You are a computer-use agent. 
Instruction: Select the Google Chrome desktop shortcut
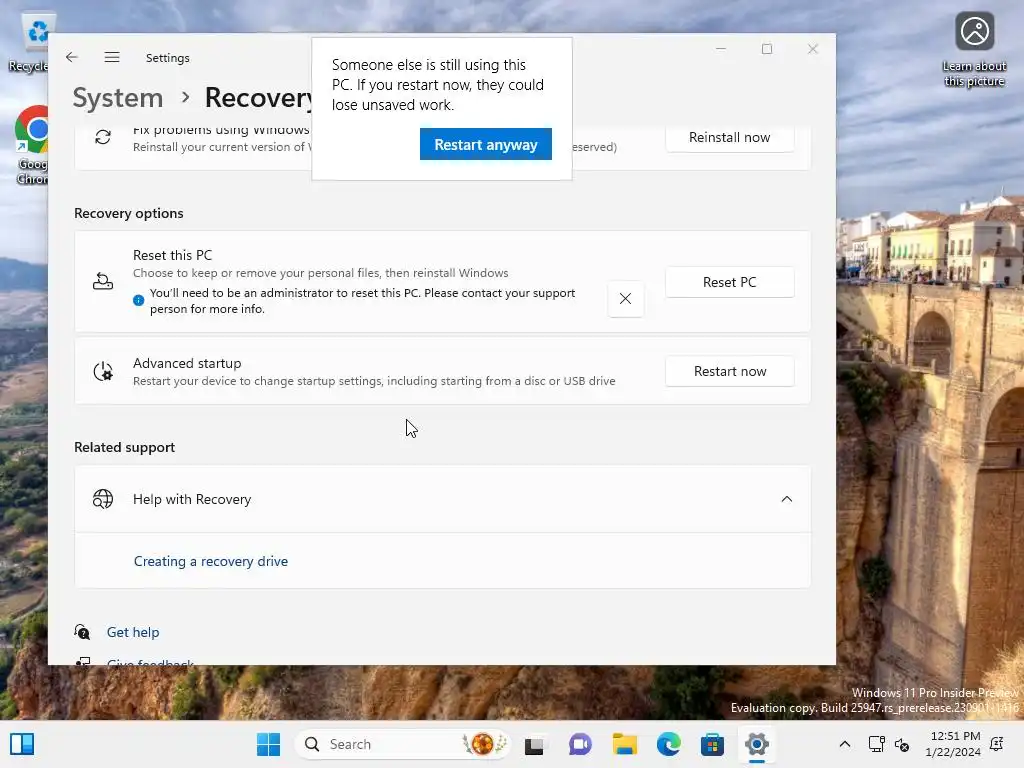click(31, 145)
